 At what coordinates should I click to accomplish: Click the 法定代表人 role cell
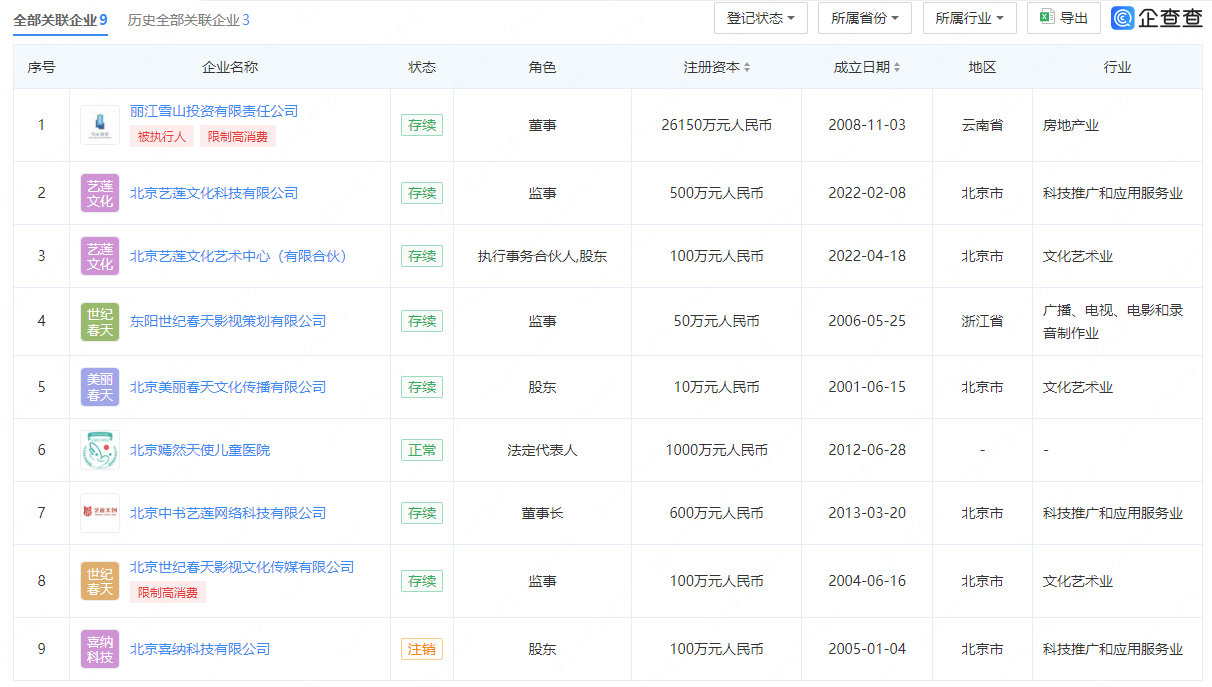click(x=542, y=450)
